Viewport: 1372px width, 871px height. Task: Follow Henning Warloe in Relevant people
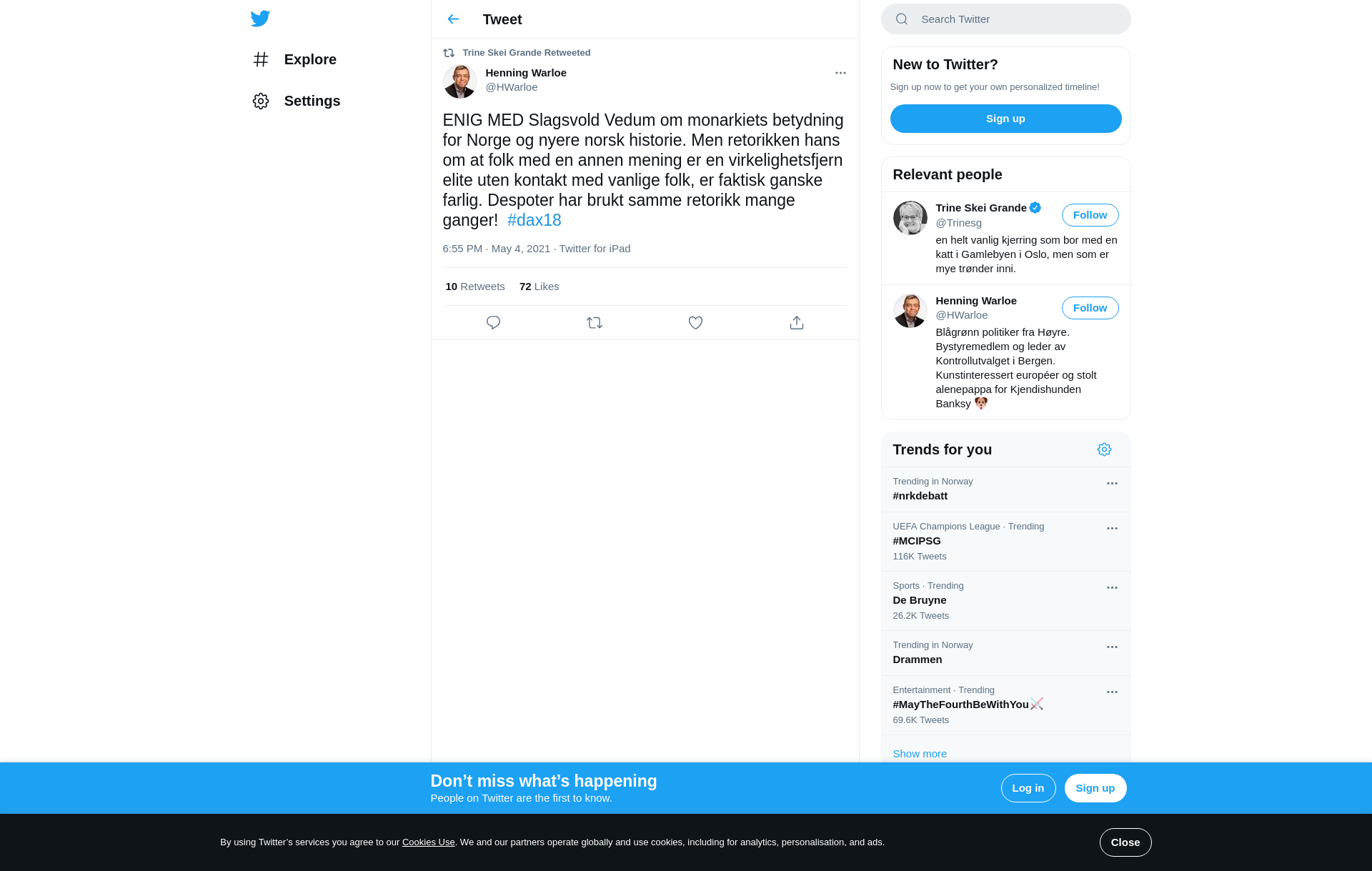(x=1090, y=308)
